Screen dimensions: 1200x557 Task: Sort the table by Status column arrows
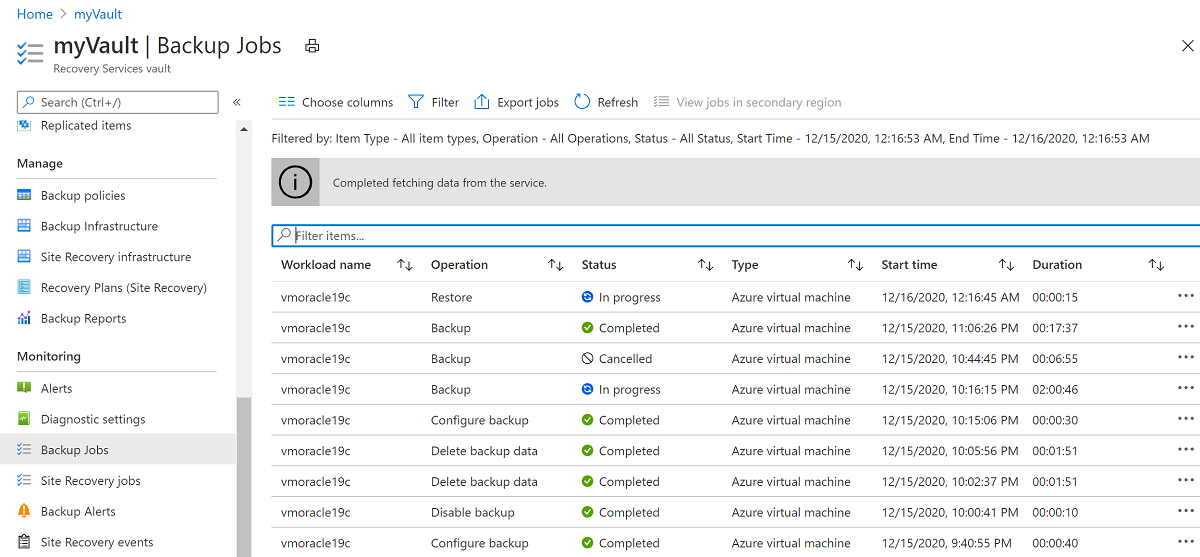coord(705,265)
